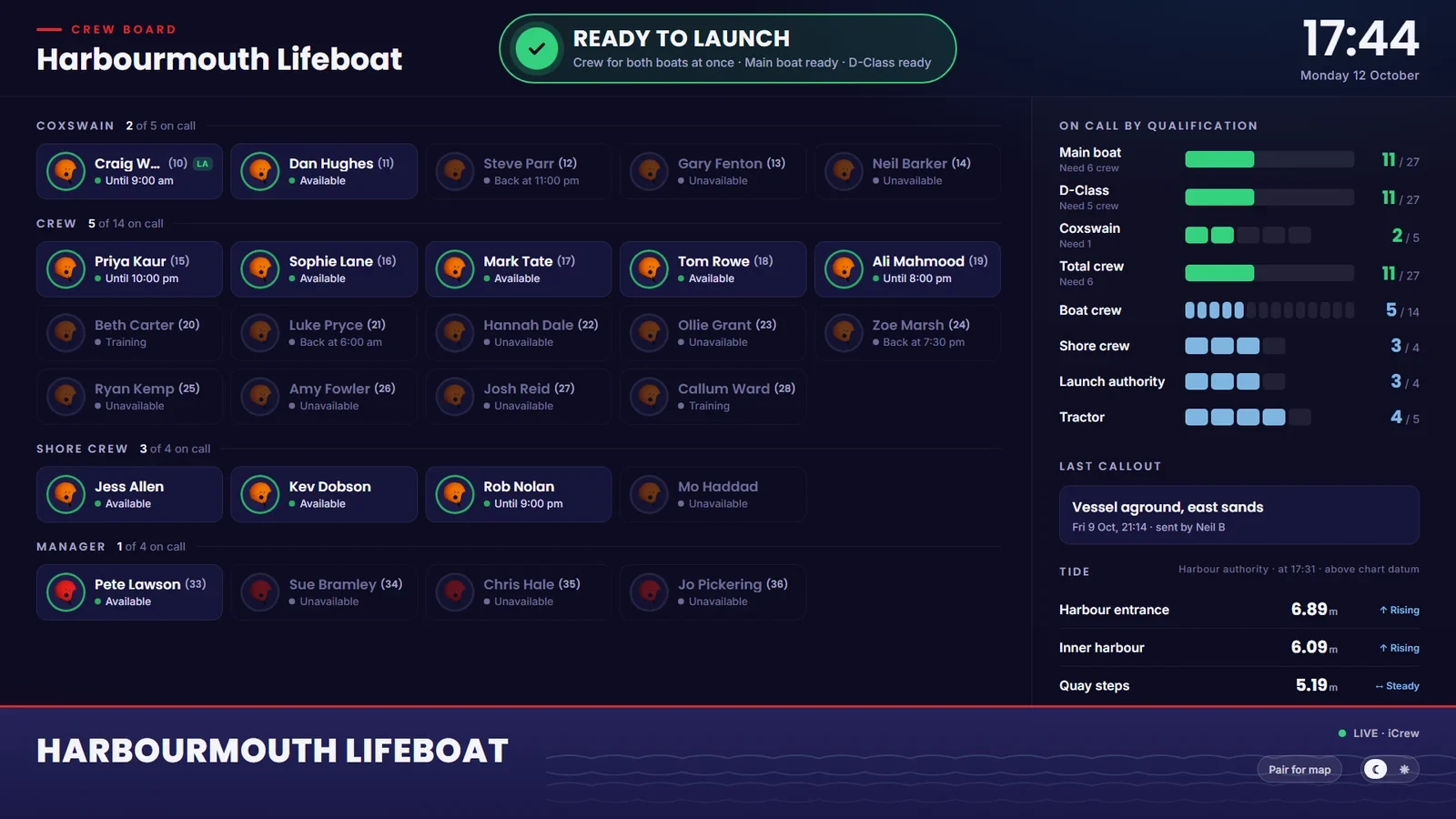Click Ryan Kemp (25) name
This screenshot has width=1456, height=819.
[x=147, y=389]
